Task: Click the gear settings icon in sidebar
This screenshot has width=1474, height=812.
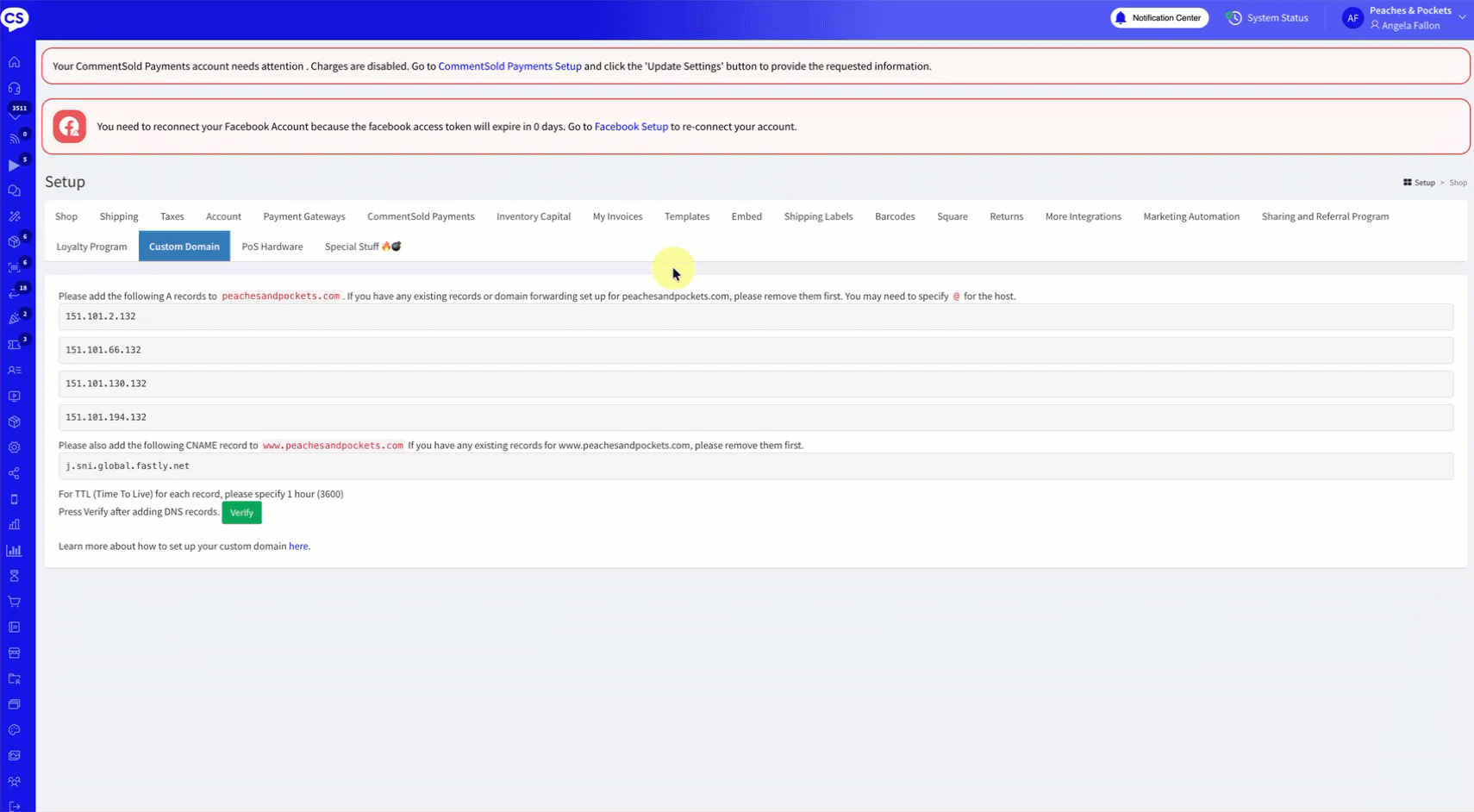Action: [15, 447]
